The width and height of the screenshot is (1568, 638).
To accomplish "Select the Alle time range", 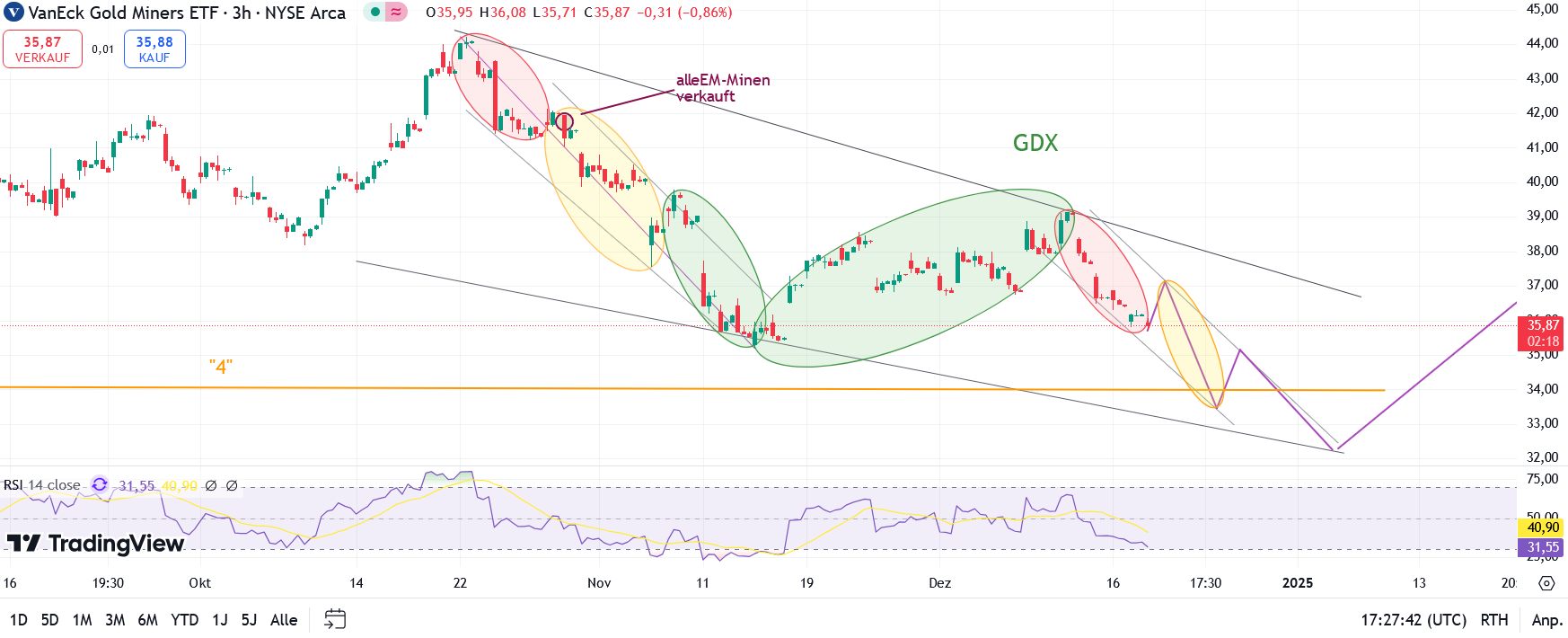I will click(284, 620).
